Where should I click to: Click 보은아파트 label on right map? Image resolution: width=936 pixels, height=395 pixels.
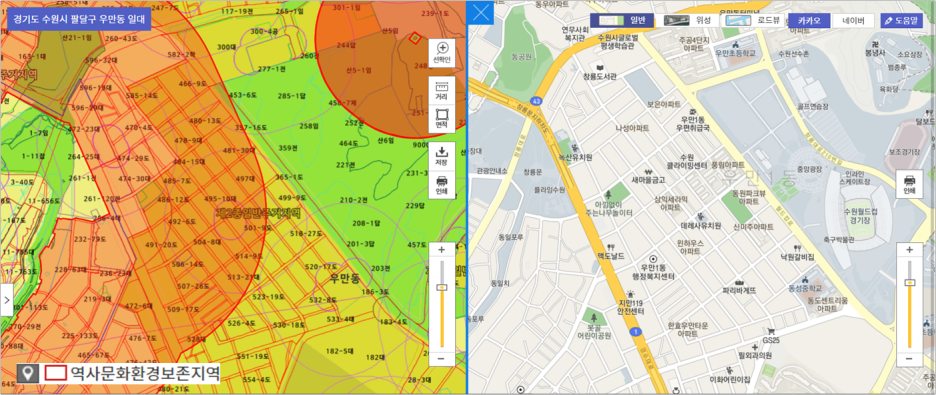[664, 104]
